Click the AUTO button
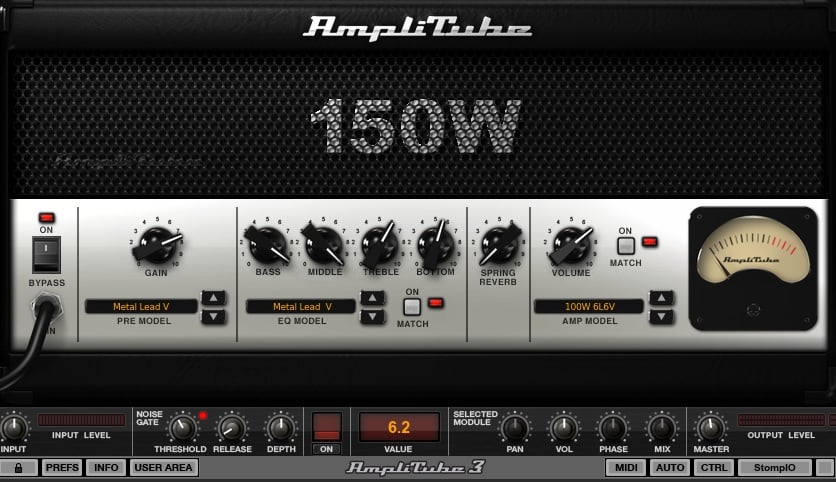 [670, 468]
